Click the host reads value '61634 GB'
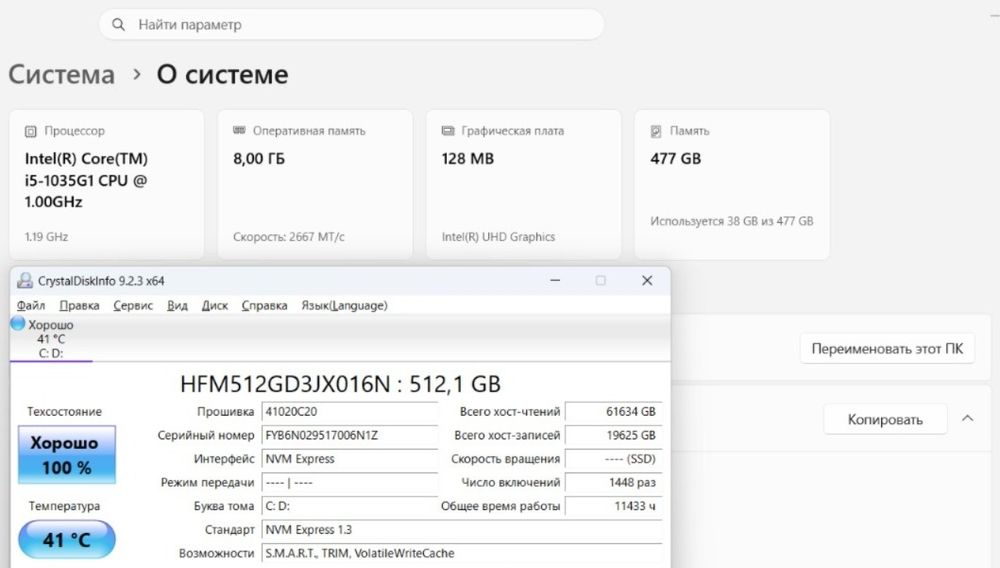Viewport: 1000px width, 568px height. 614,412
